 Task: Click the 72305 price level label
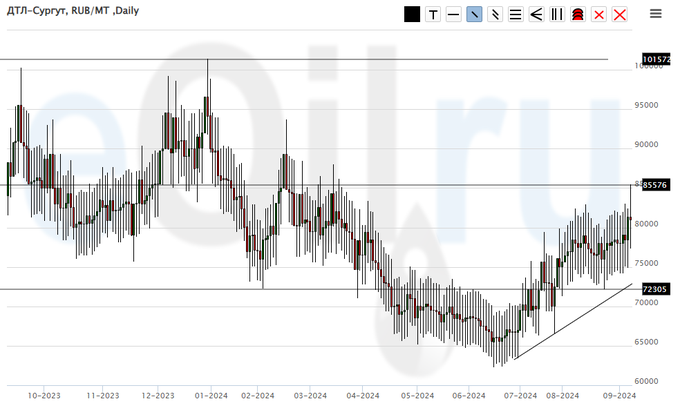[x=655, y=289]
